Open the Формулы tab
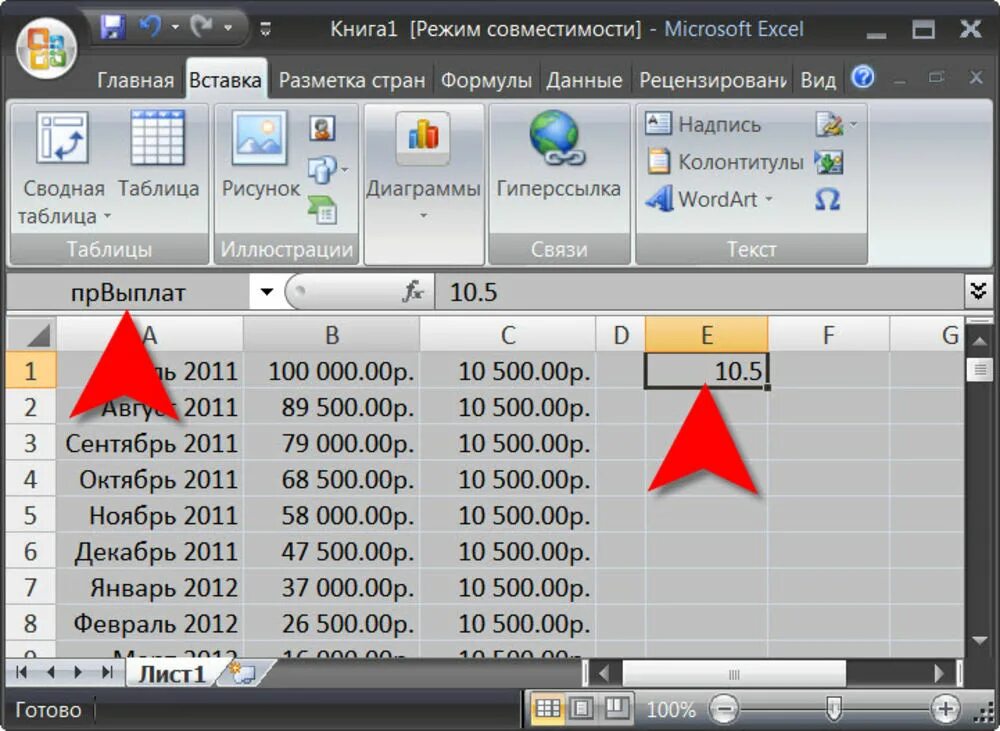 pyautogui.click(x=486, y=80)
